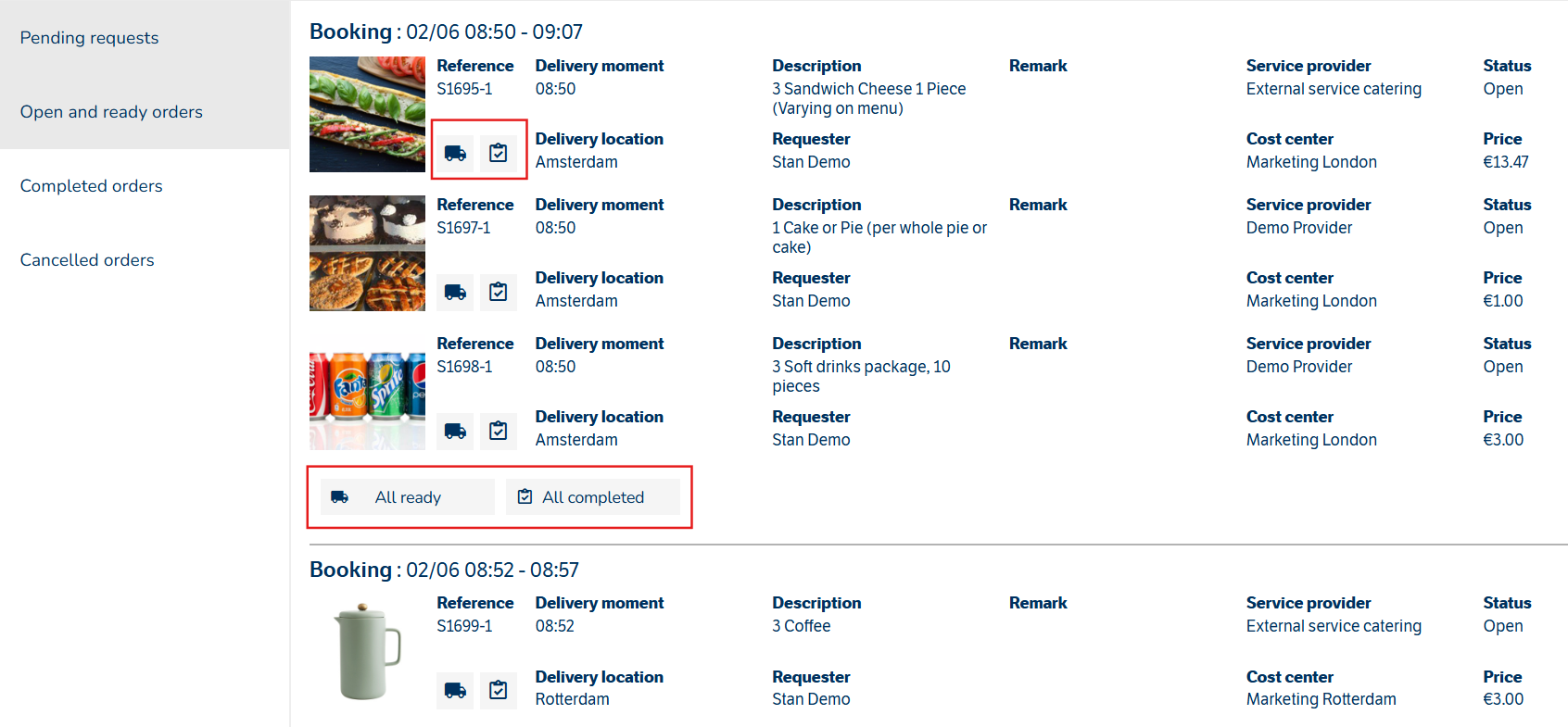Screen dimensions: 1568x727
Task: Click the All completed button
Action: click(x=593, y=497)
